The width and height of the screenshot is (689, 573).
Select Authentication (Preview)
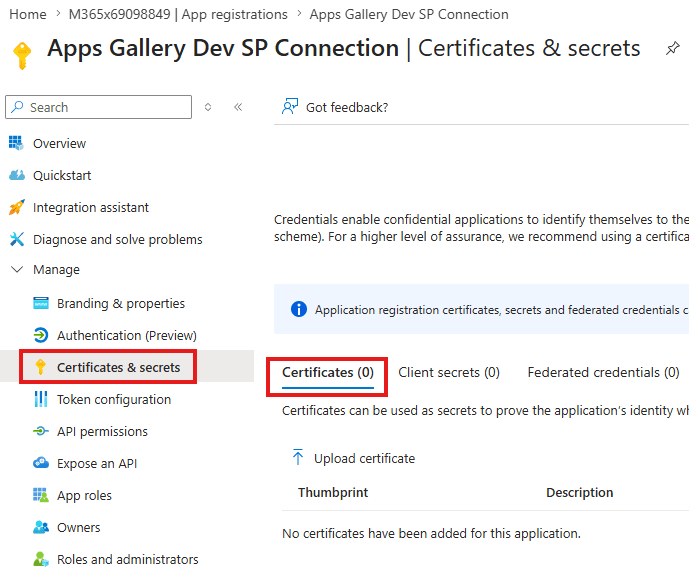coord(127,336)
